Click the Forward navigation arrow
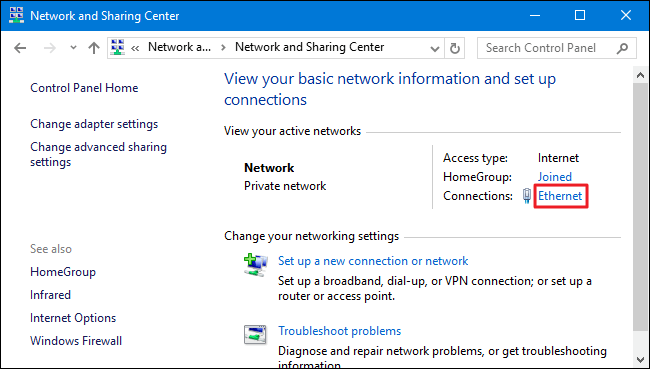Viewport: 650px width, 369px height. (50, 48)
